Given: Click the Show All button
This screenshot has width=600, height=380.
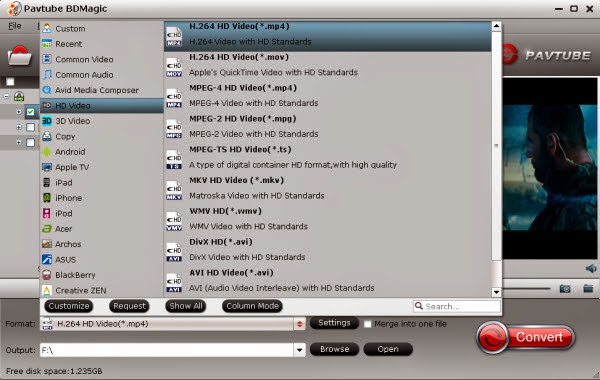Looking at the screenshot, I should tap(186, 306).
